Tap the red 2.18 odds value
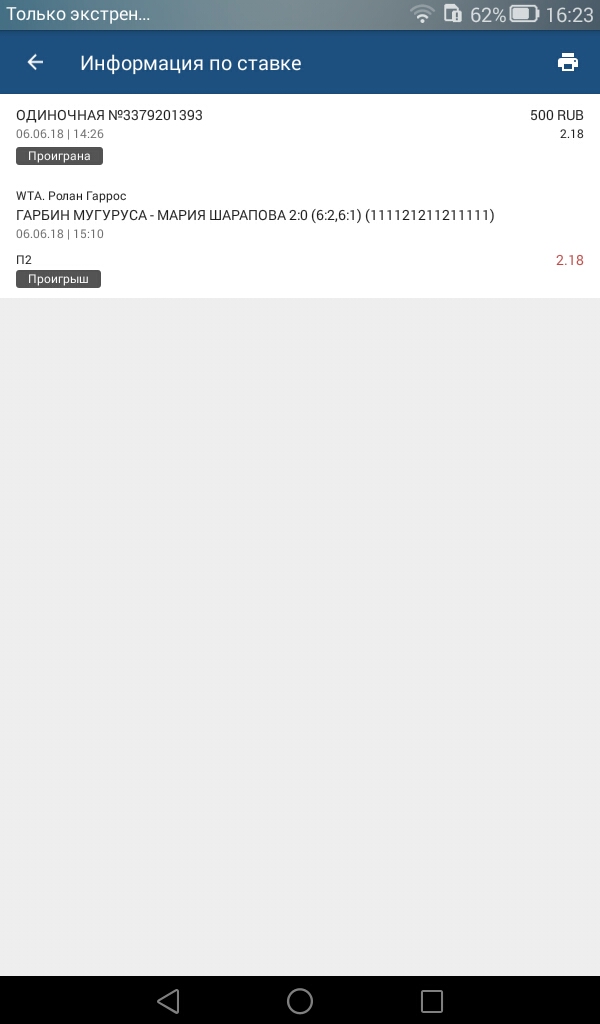Viewport: 600px width, 1024px height. pyautogui.click(x=569, y=260)
